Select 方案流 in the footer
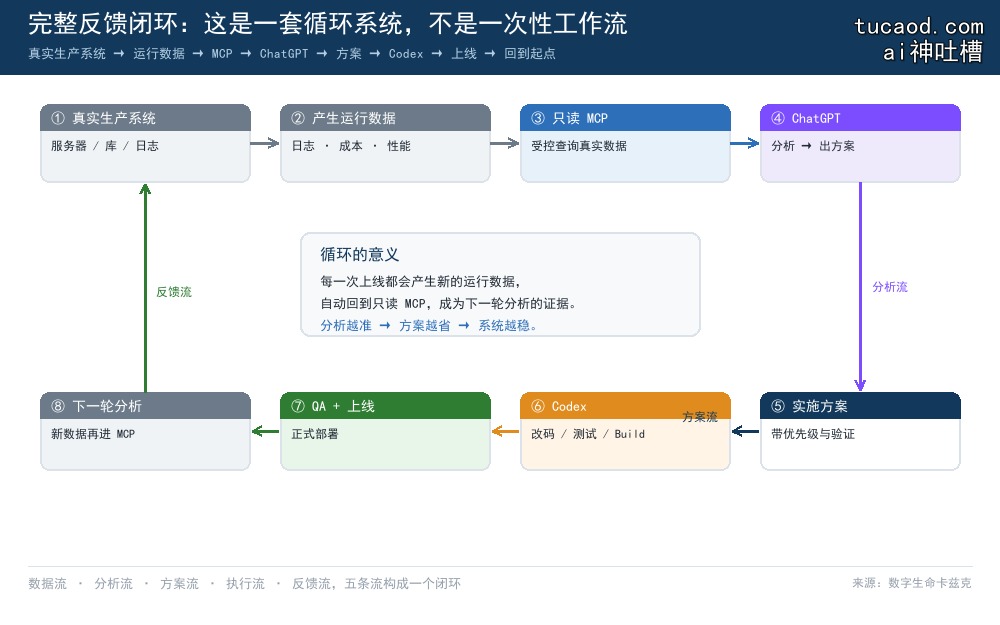The height and width of the screenshot is (625, 1000). point(179,584)
